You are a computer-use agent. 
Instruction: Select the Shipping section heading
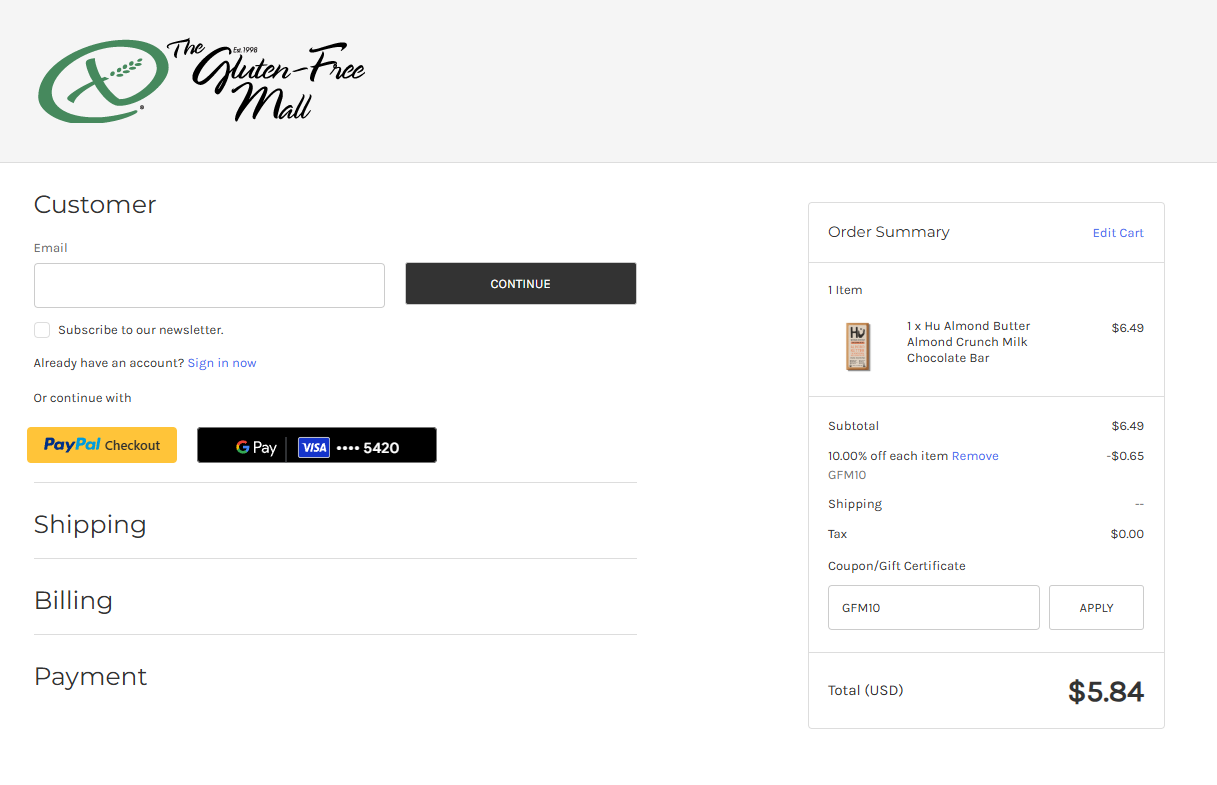click(90, 525)
